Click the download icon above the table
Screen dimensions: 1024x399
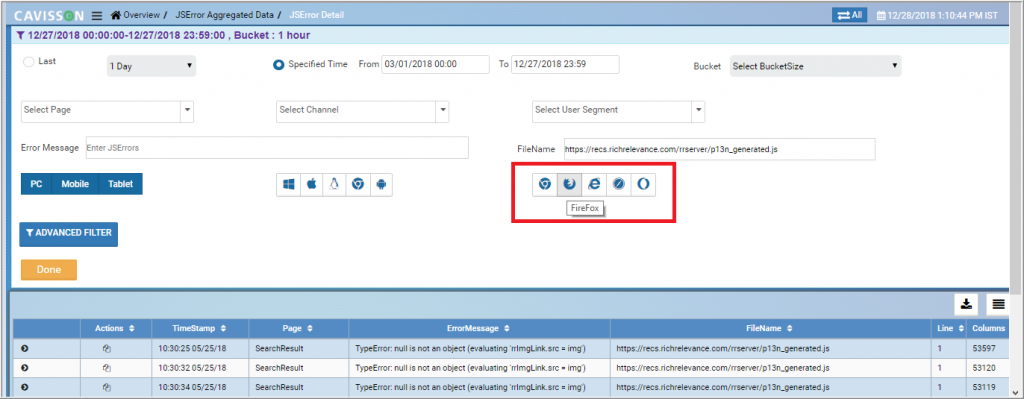pyautogui.click(x=967, y=304)
